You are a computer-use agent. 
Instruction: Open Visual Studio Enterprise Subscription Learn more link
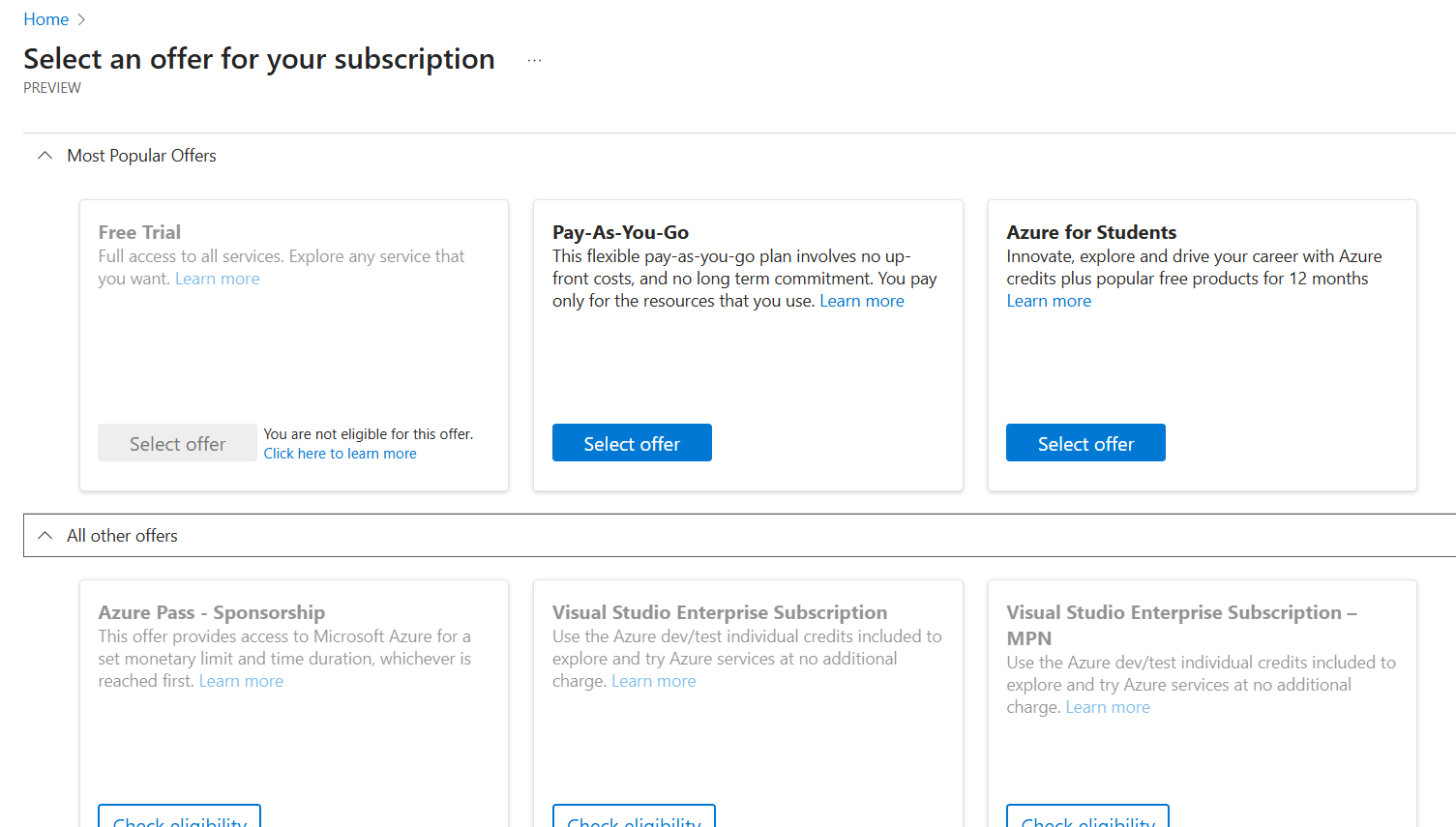(x=653, y=681)
